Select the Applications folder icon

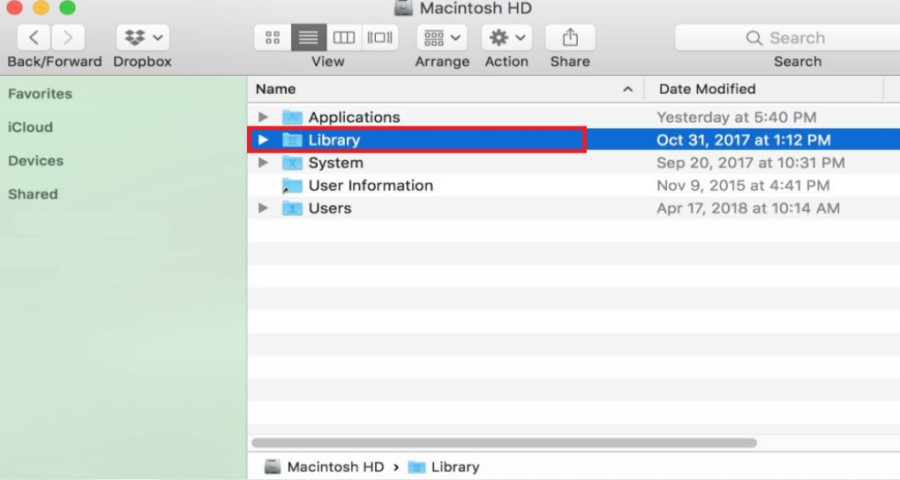[x=292, y=117]
